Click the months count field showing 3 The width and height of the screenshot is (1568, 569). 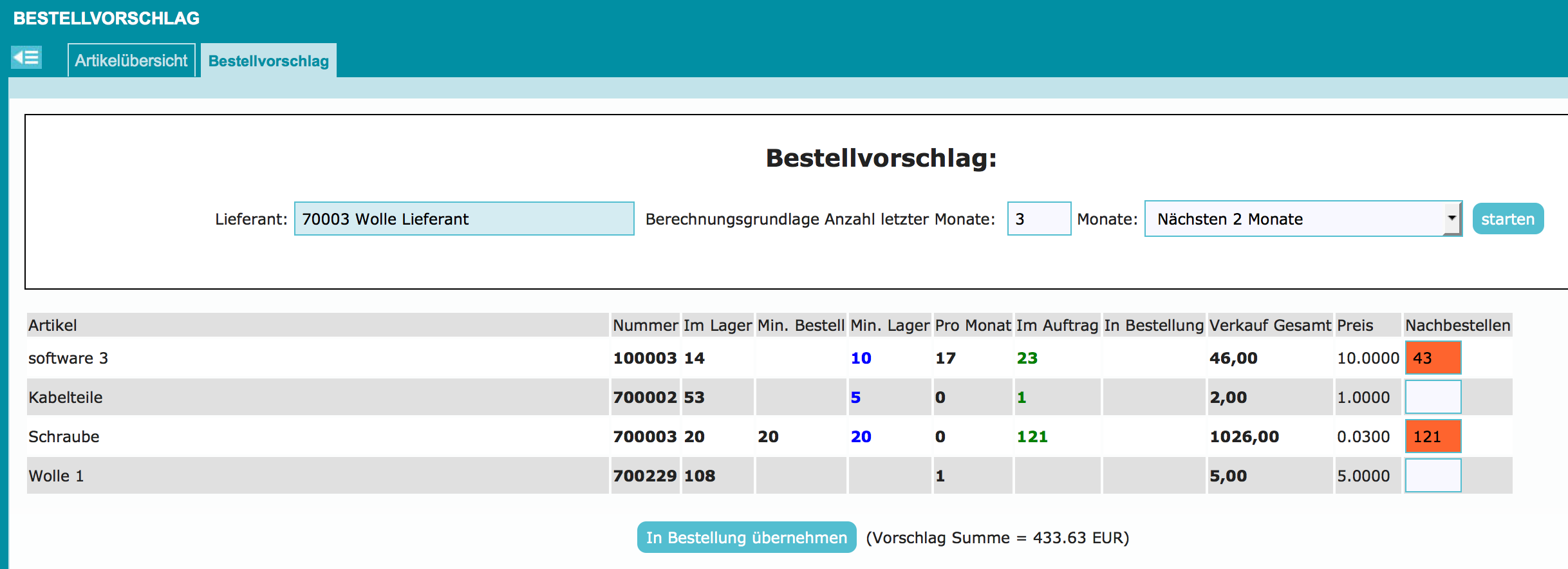[x=1038, y=219]
